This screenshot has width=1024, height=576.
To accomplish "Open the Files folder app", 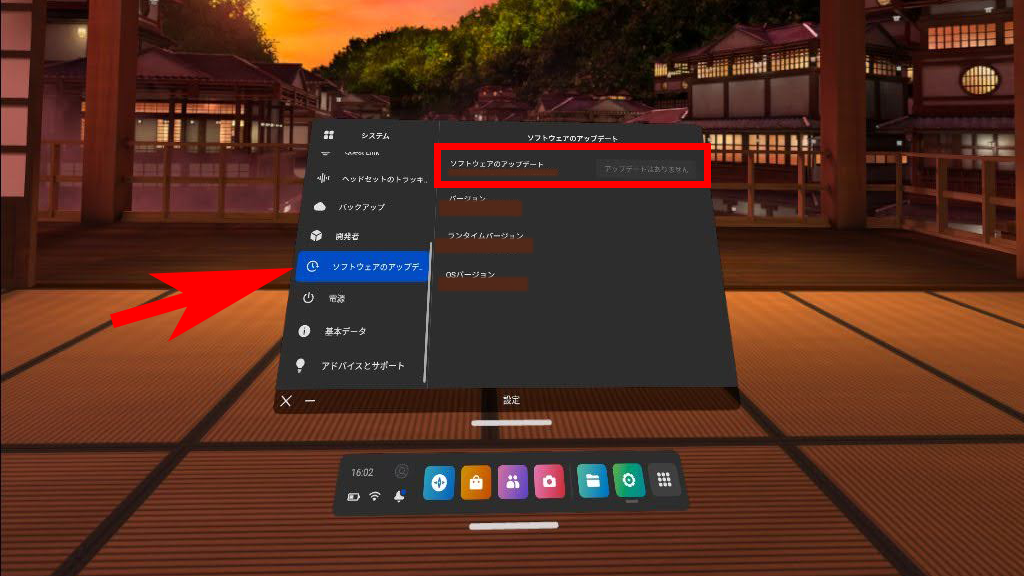I will (592, 481).
